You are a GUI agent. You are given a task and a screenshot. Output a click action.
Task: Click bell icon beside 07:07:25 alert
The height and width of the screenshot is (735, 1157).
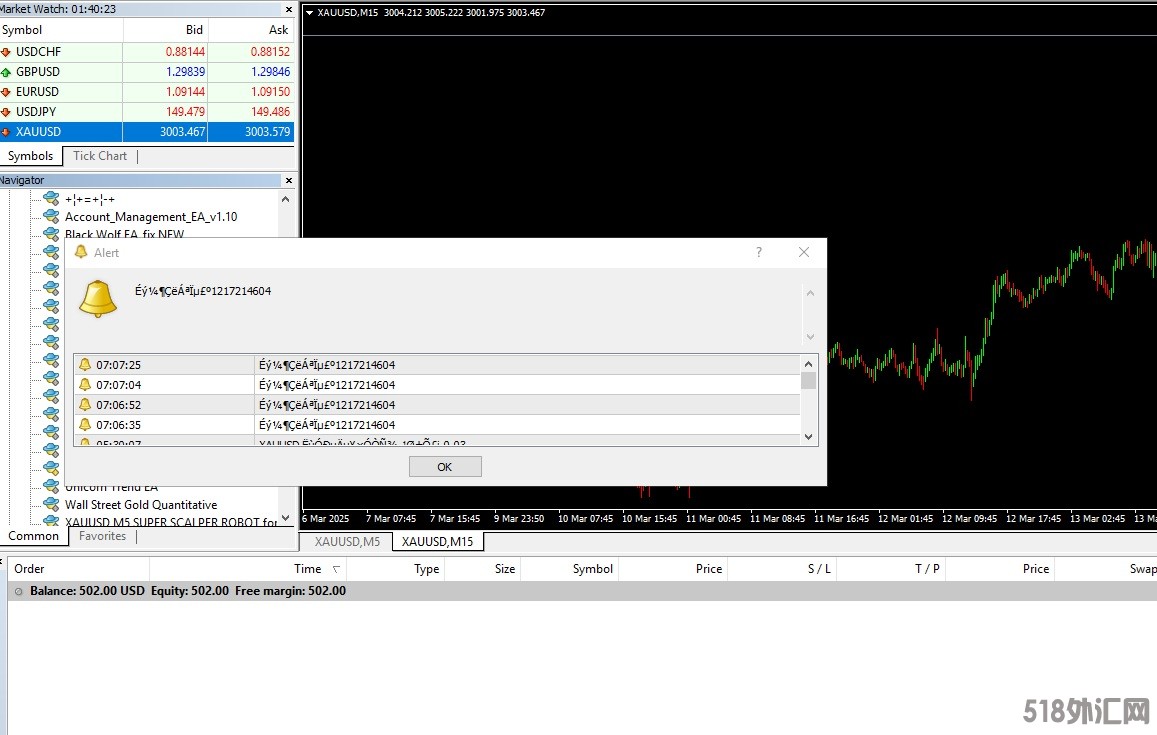pos(85,365)
